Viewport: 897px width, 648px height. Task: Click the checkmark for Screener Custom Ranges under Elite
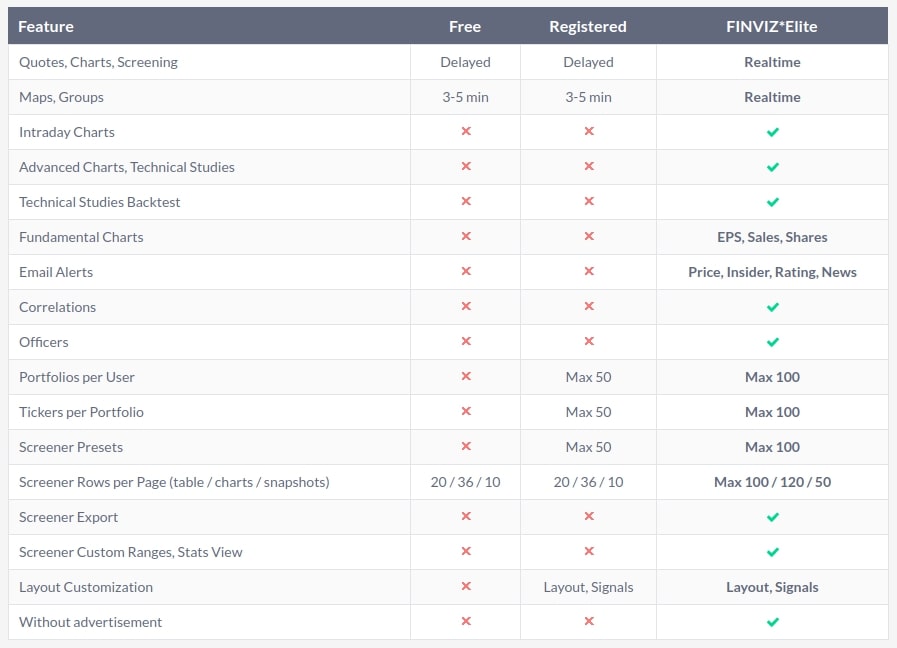click(771, 552)
